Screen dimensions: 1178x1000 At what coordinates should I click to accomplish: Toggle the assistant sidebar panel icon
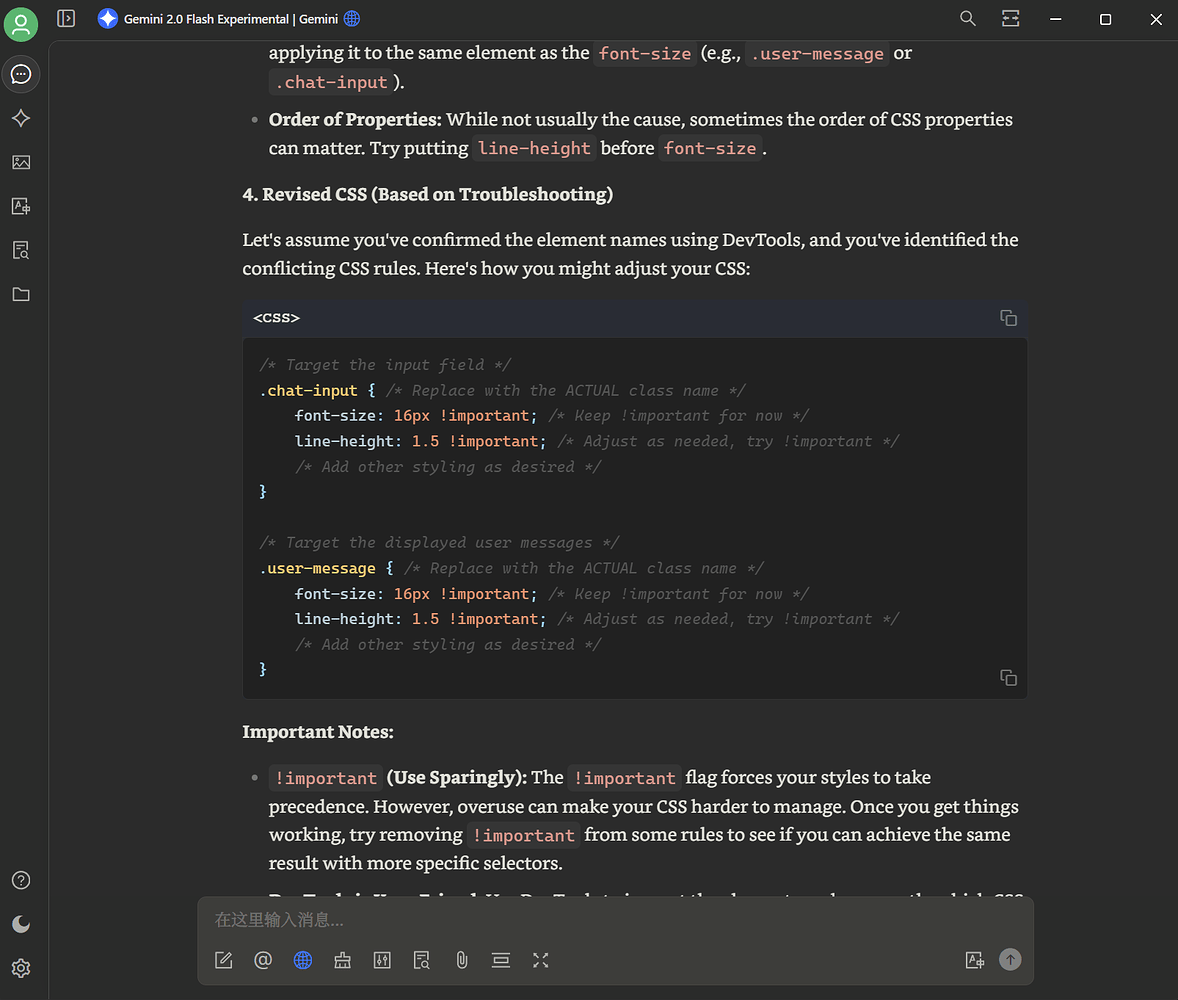click(x=66, y=19)
